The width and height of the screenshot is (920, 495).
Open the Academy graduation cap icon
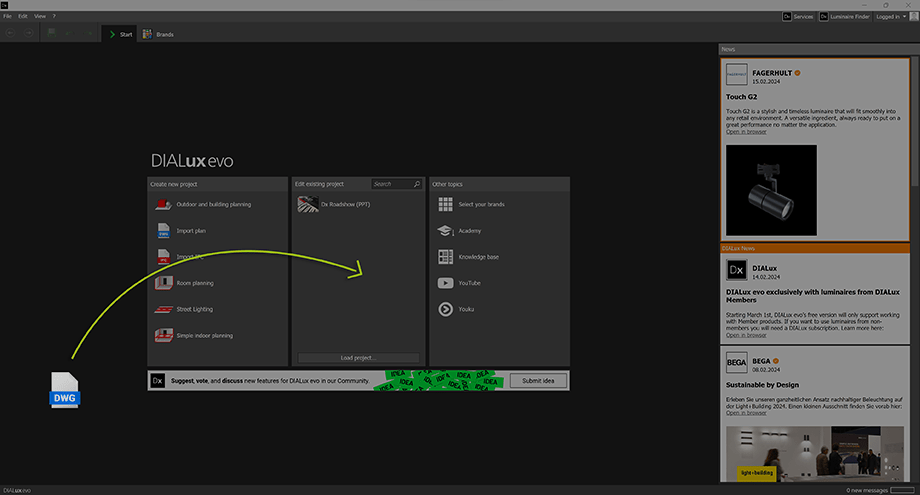point(446,231)
